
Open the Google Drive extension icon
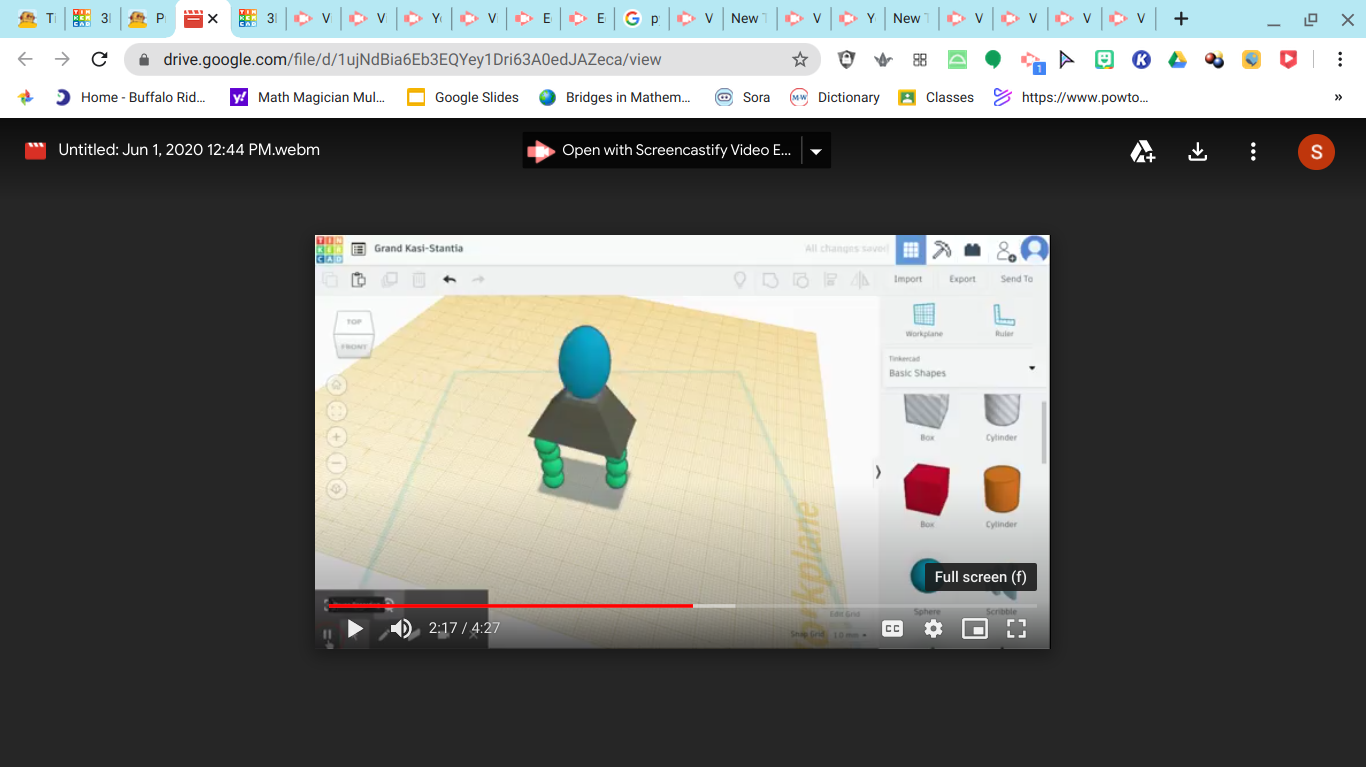coord(1178,59)
